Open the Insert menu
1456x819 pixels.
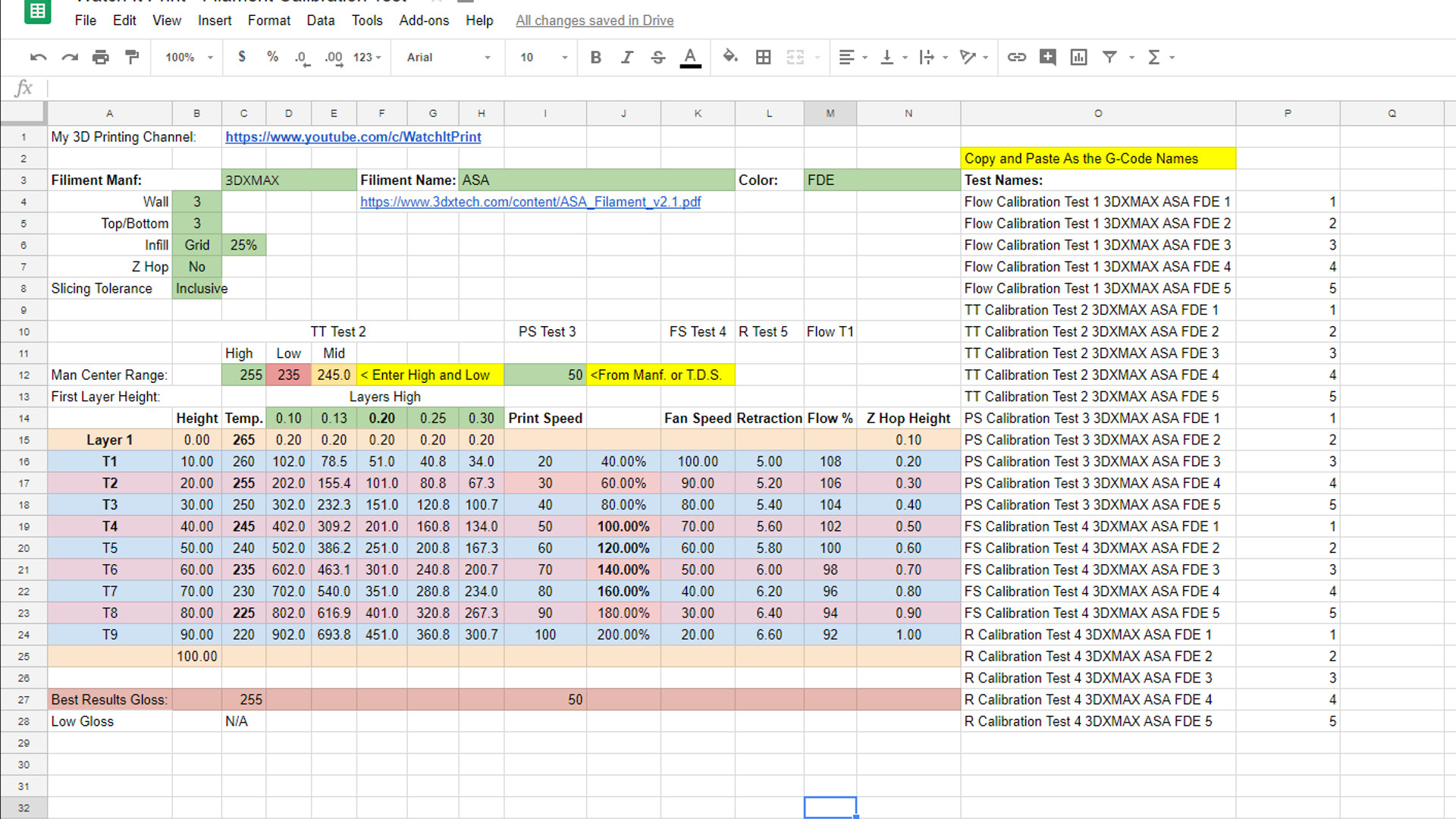pos(215,20)
